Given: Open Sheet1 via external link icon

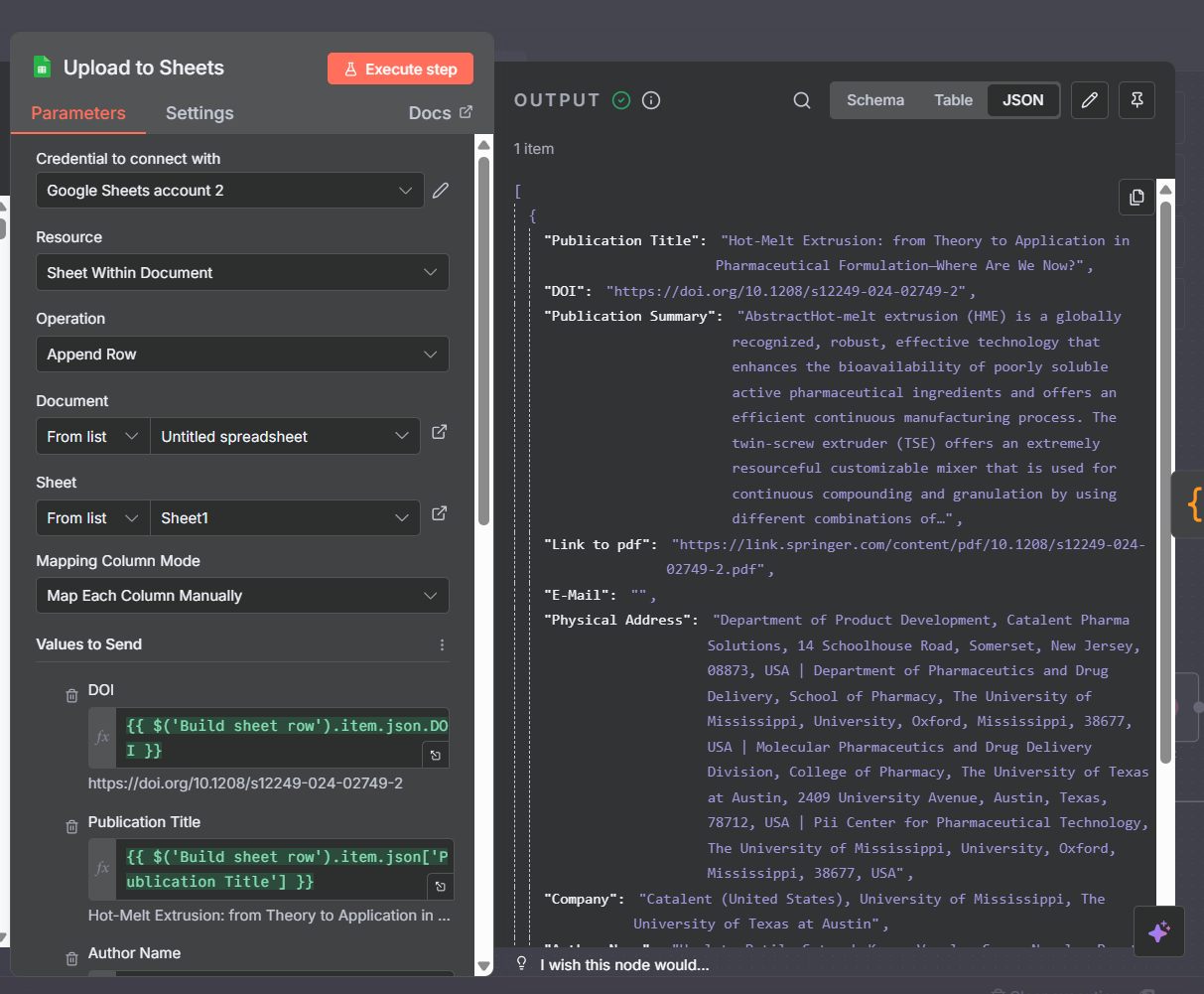Looking at the screenshot, I should pyautogui.click(x=439, y=514).
